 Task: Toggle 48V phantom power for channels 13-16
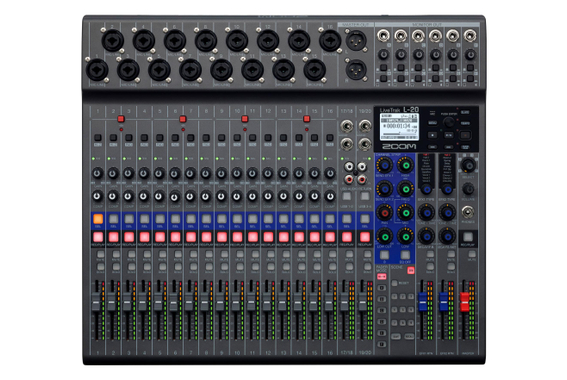(x=307, y=119)
